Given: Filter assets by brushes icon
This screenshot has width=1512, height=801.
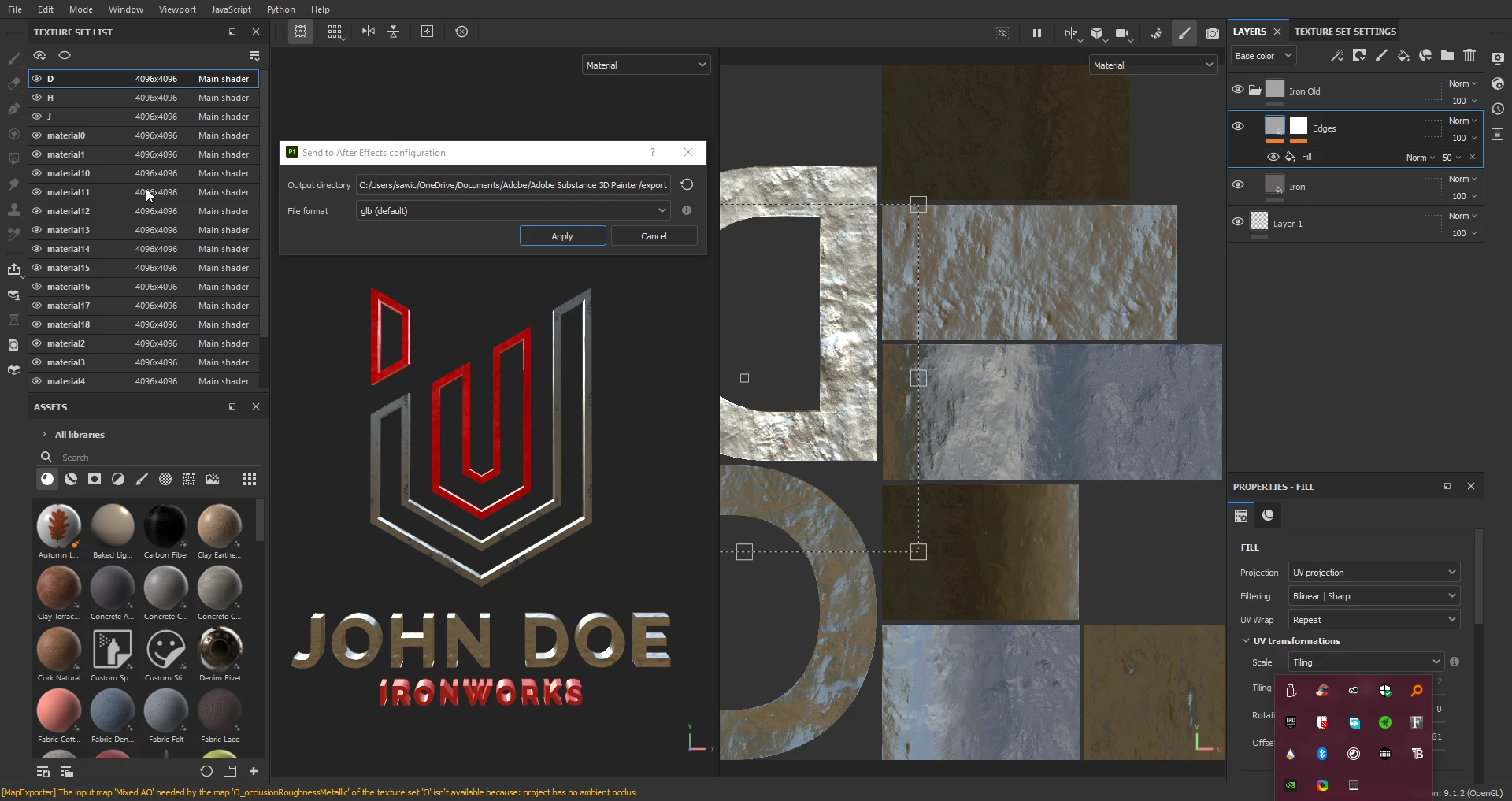Looking at the screenshot, I should click(x=142, y=479).
